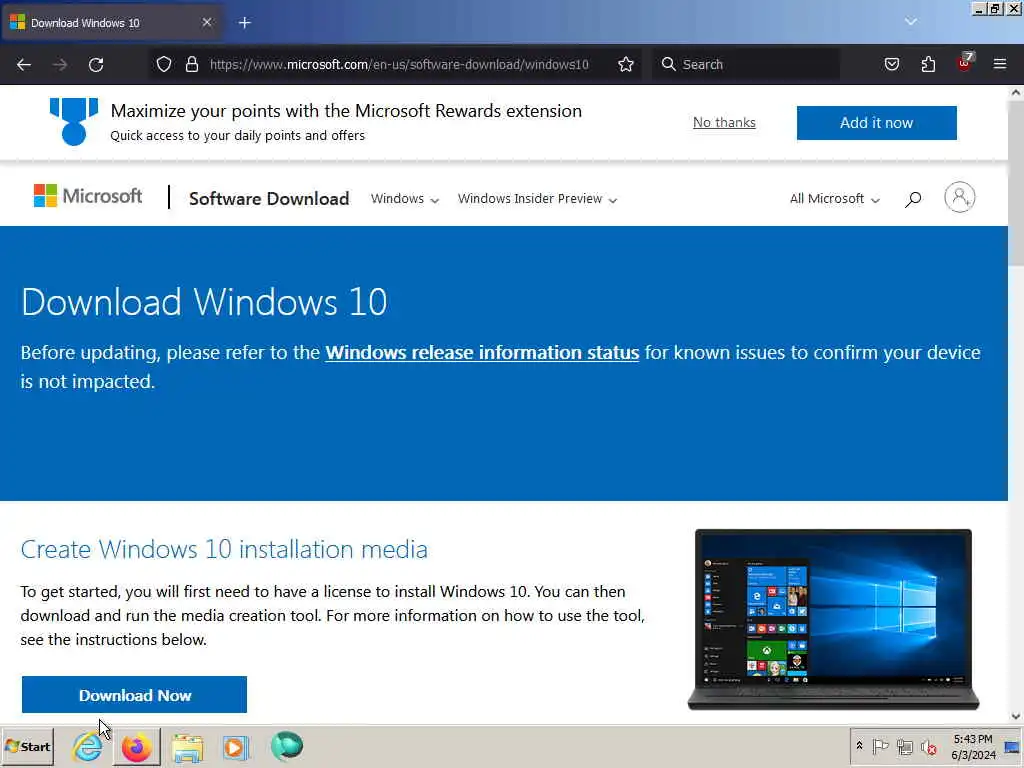Click the Microsoft Rewards medal icon
Image resolution: width=1024 pixels, height=768 pixels.
74,121
